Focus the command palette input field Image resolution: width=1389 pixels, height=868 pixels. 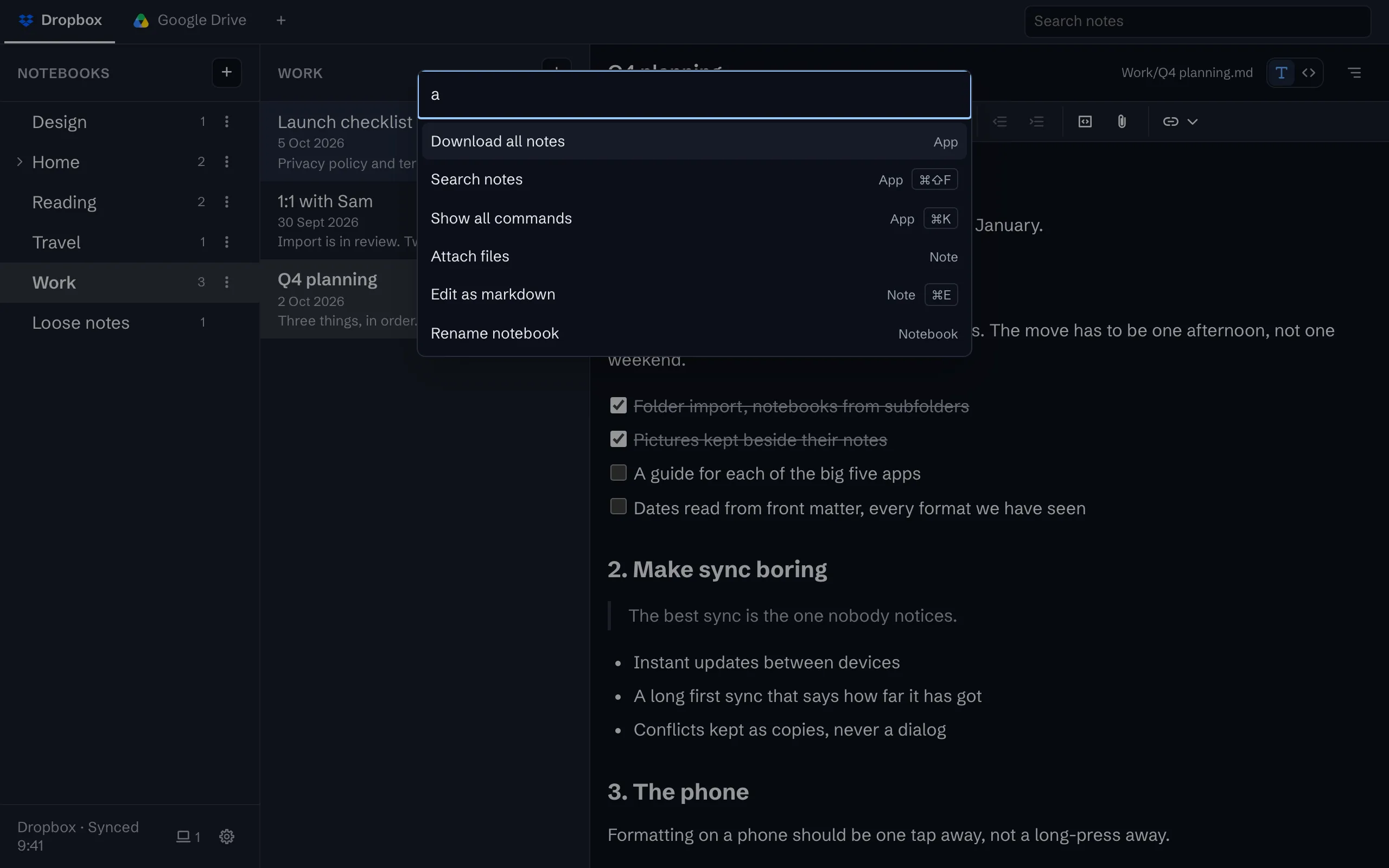694,95
